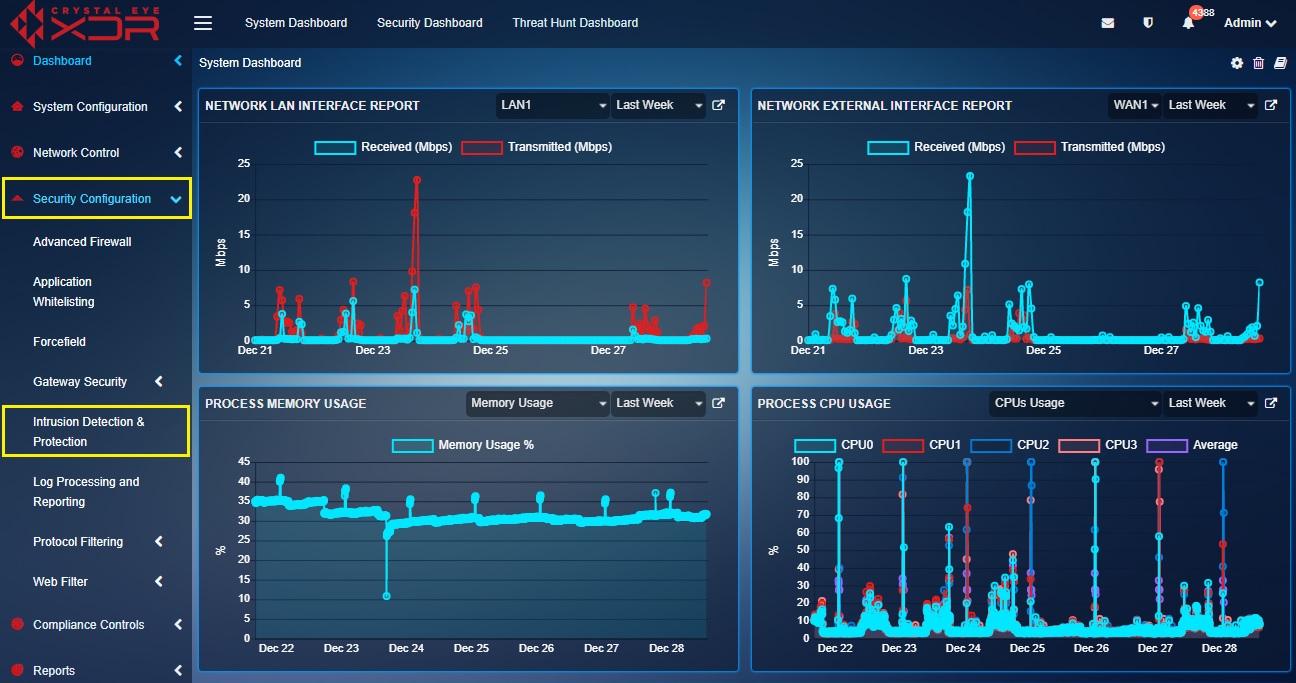Change Last Week range for CPU Usage
The width and height of the screenshot is (1296, 683).
point(1210,403)
